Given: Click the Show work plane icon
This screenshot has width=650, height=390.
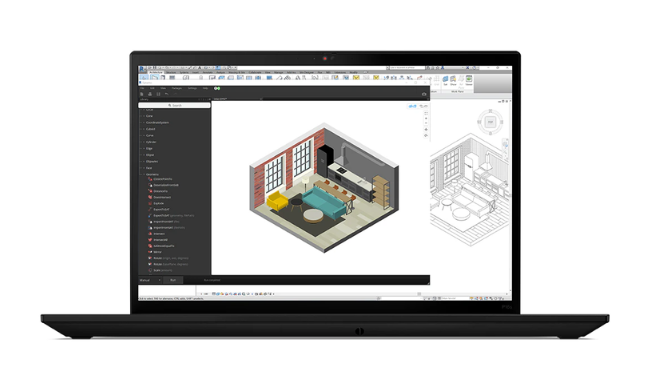Looking at the screenshot, I should (x=453, y=79).
